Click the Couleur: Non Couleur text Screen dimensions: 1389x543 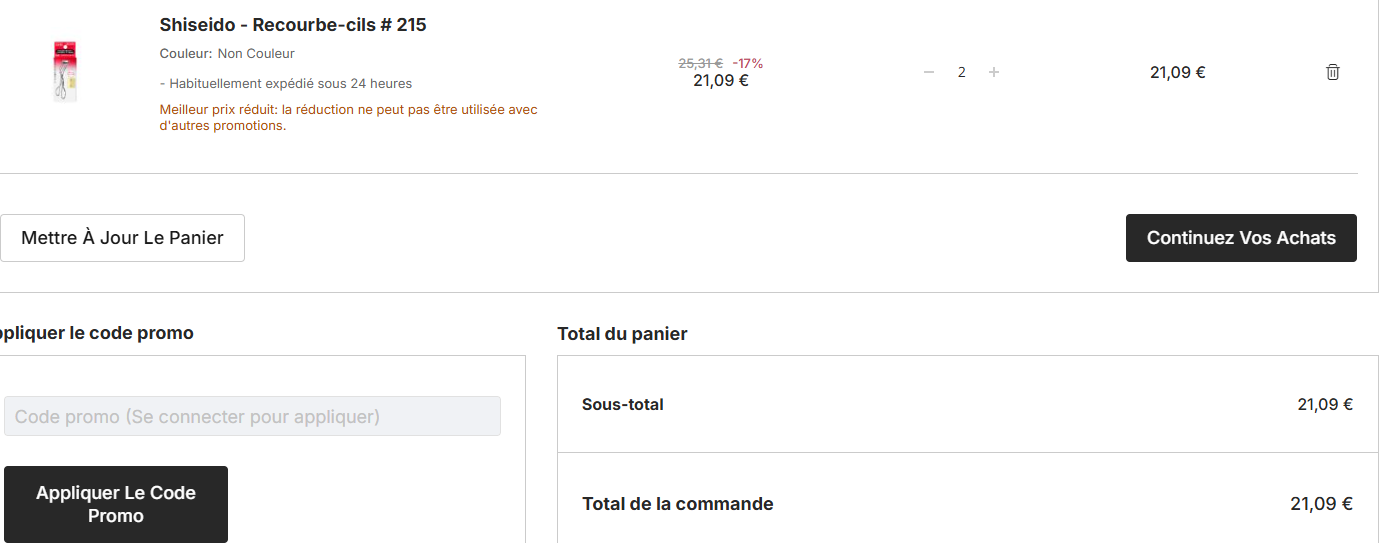(x=227, y=53)
